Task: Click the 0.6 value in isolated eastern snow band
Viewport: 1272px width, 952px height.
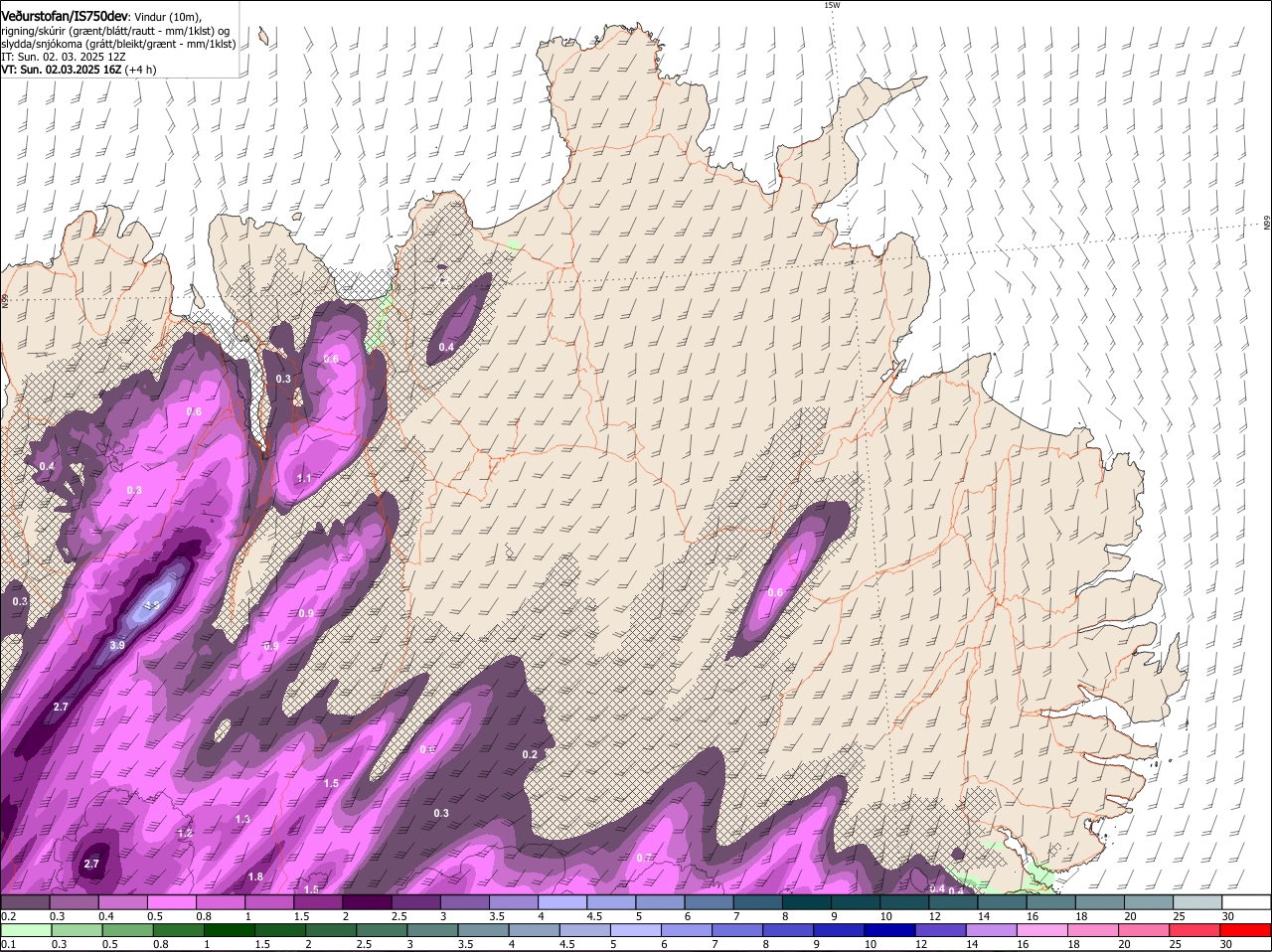Action: click(775, 592)
